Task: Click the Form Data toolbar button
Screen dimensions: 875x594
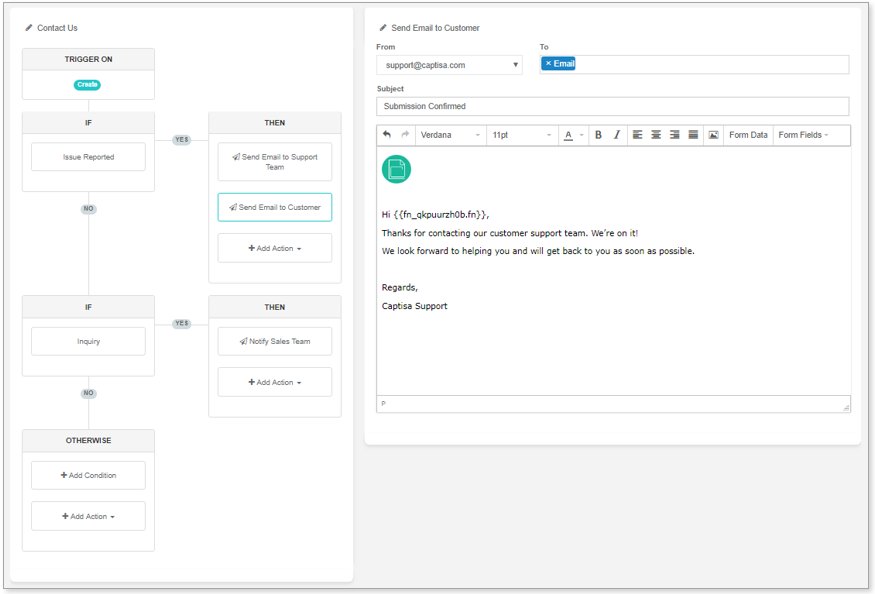Action: (748, 135)
